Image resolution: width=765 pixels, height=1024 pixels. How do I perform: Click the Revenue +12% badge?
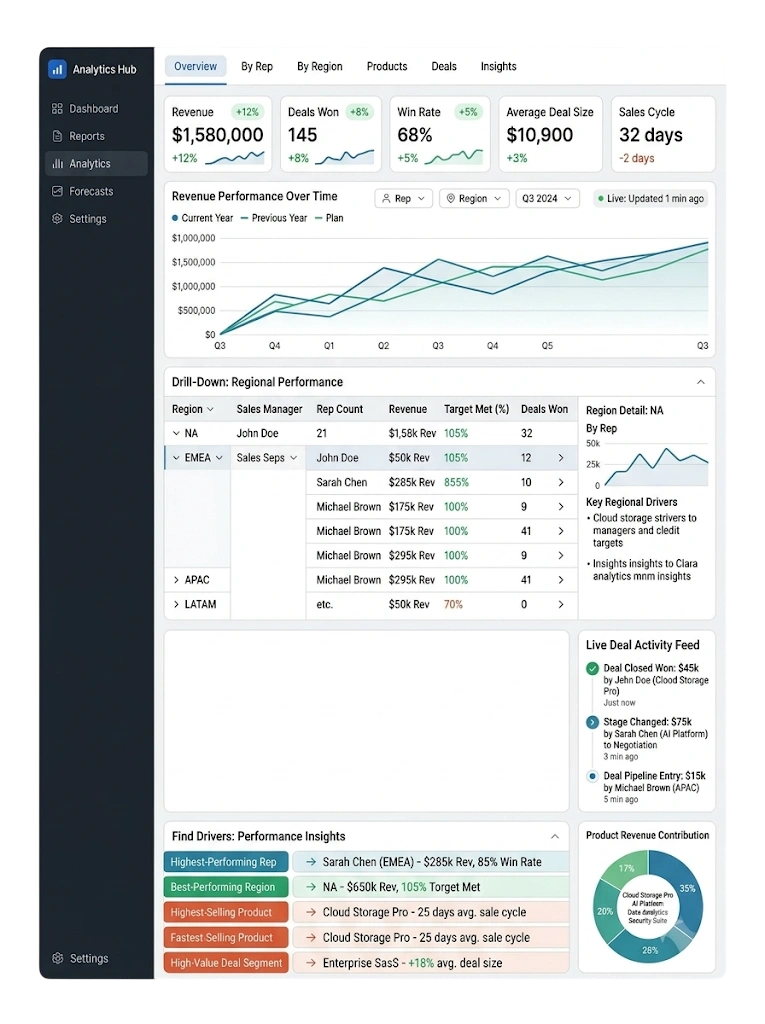[x=247, y=112]
